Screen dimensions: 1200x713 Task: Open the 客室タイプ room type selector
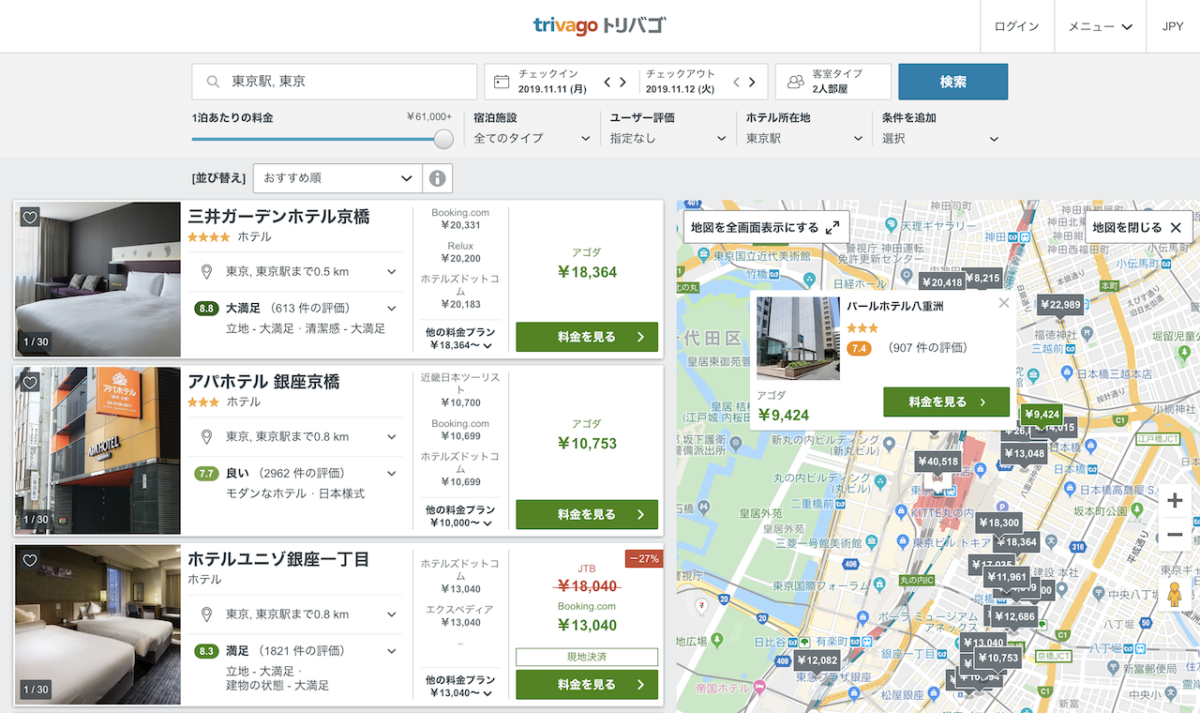pos(832,82)
